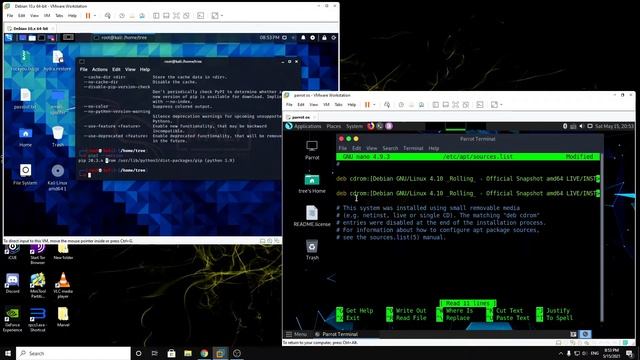Image resolution: width=640 pixels, height=360 pixels.
Task: Click date and time in Parrot panel
Action: 614,126
